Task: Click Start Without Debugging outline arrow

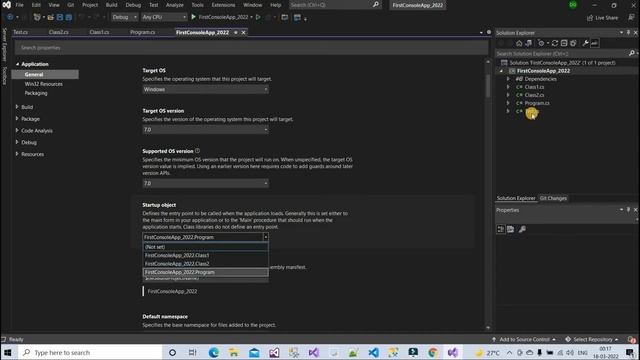Action: coord(258,17)
